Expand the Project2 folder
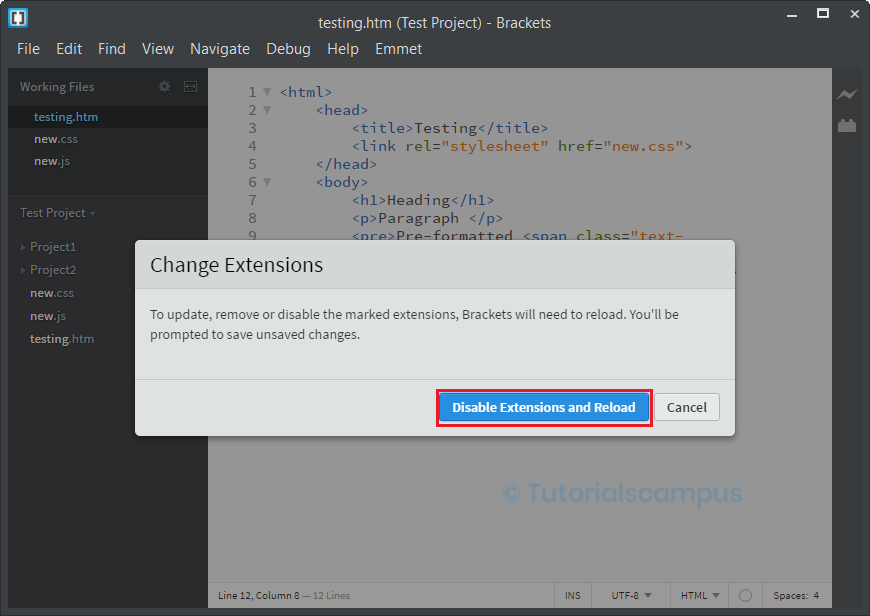Viewport: 870px width, 616px height. (23, 270)
